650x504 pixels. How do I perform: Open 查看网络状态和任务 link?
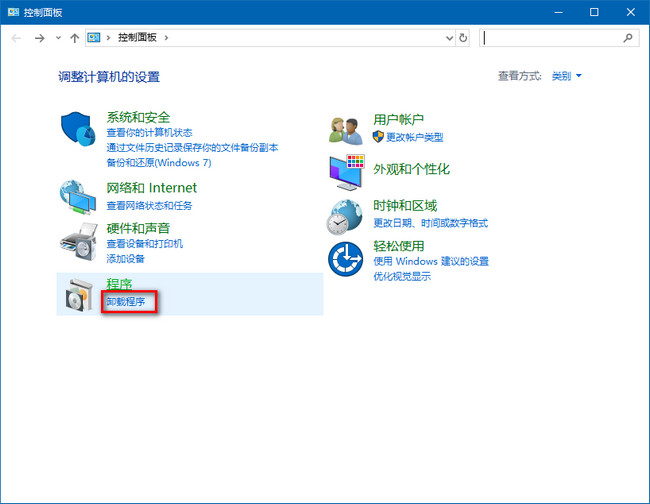(149, 206)
